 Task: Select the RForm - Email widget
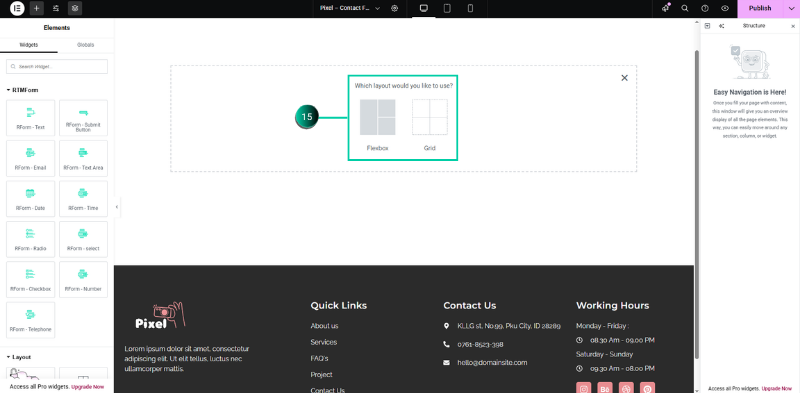point(30,158)
